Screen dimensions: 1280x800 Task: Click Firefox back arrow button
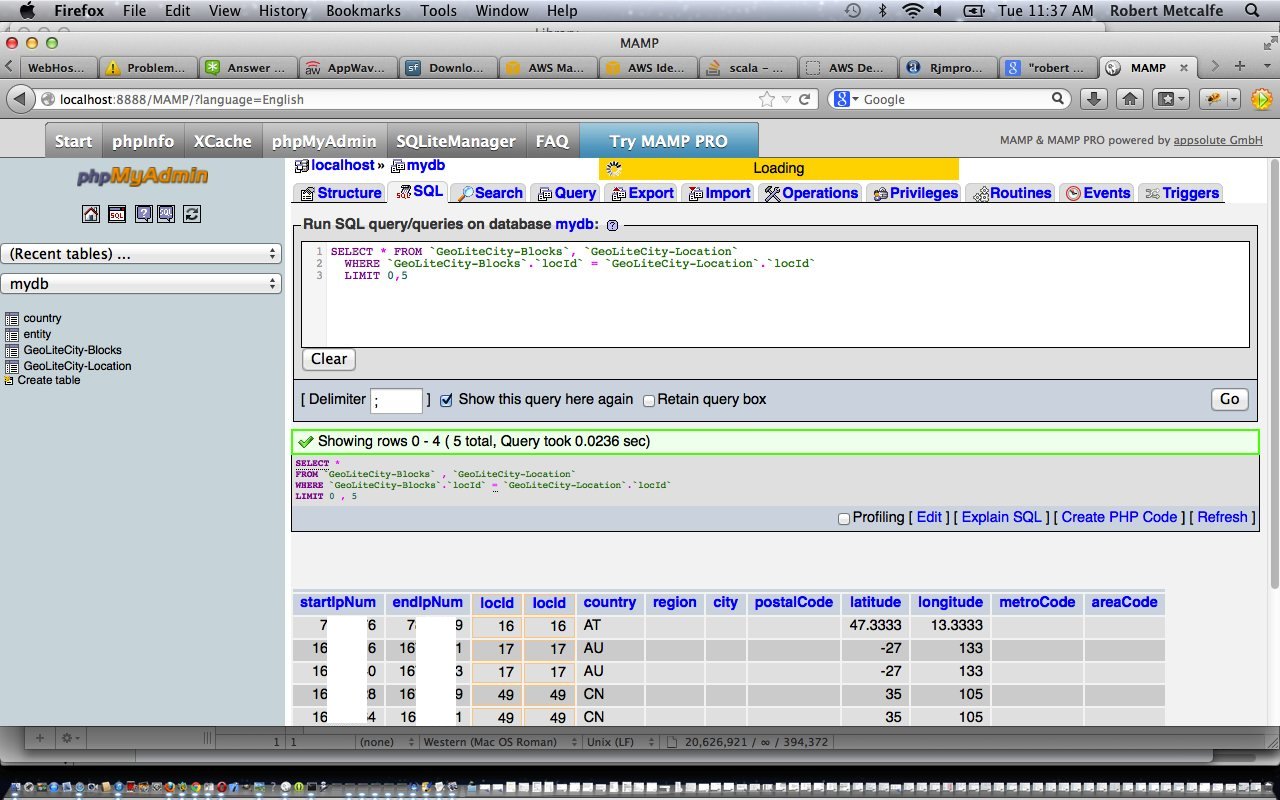(x=20, y=99)
